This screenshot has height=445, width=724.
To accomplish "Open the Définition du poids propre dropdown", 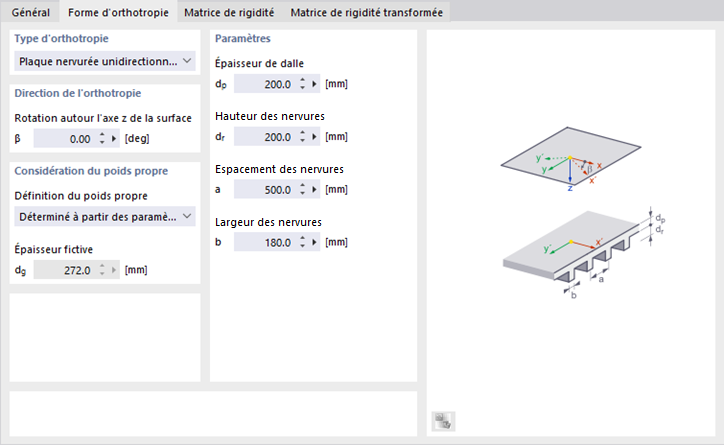I will 105,216.
